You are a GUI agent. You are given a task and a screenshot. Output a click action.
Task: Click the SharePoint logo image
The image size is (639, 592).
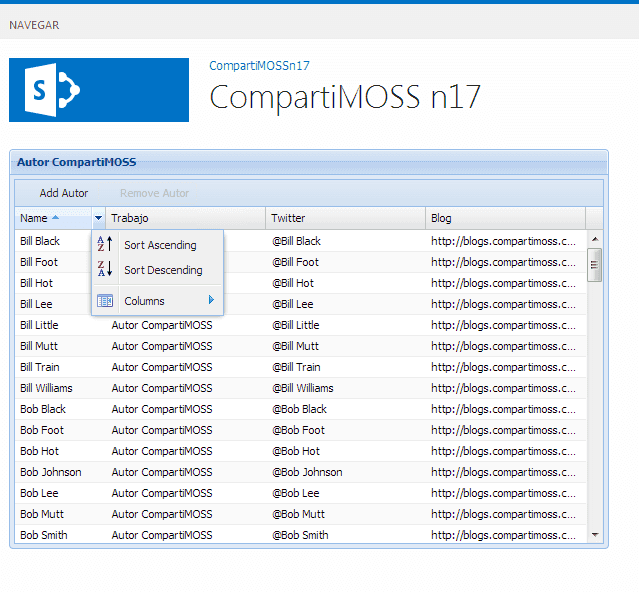click(99, 90)
